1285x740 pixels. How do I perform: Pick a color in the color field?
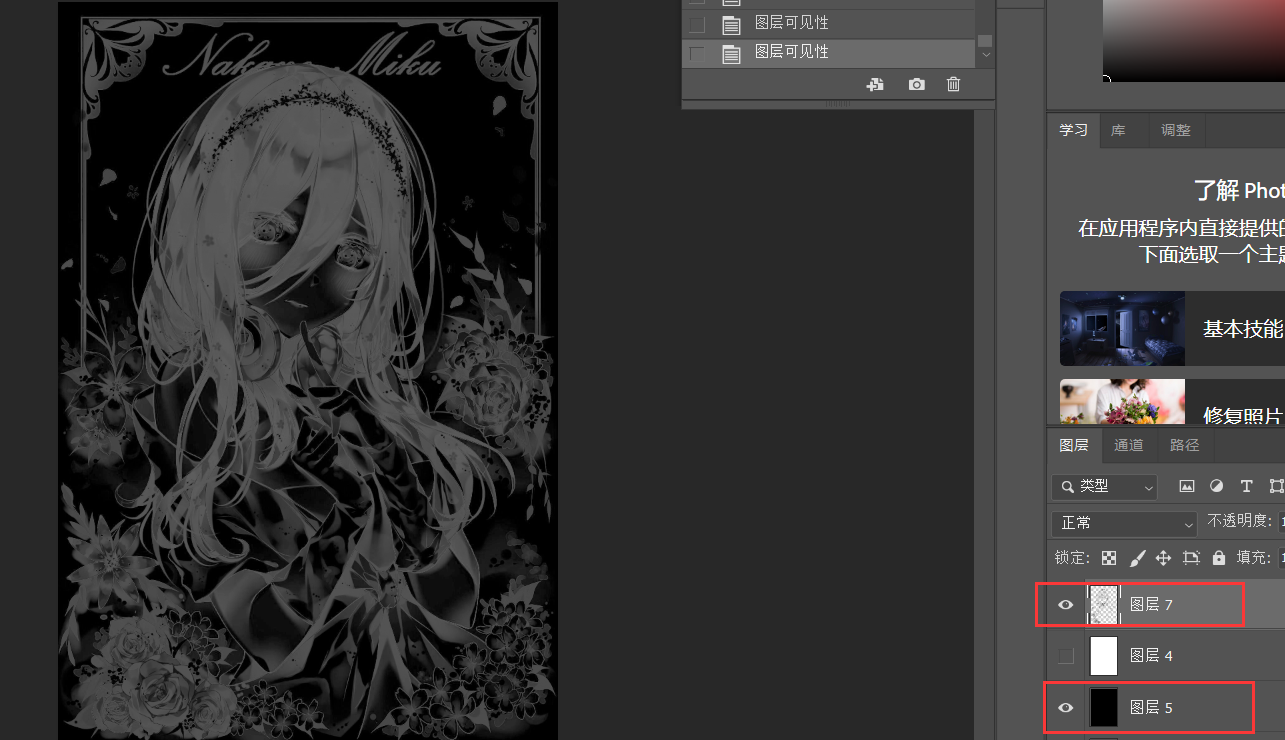(1194, 40)
